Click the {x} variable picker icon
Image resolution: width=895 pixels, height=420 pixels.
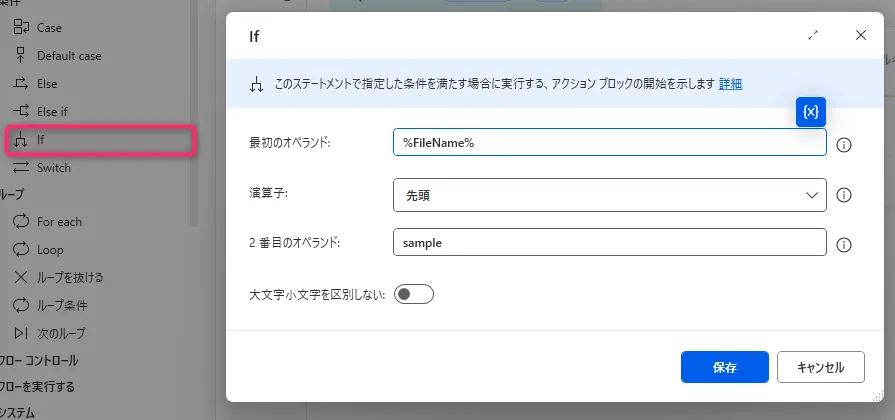coord(810,112)
